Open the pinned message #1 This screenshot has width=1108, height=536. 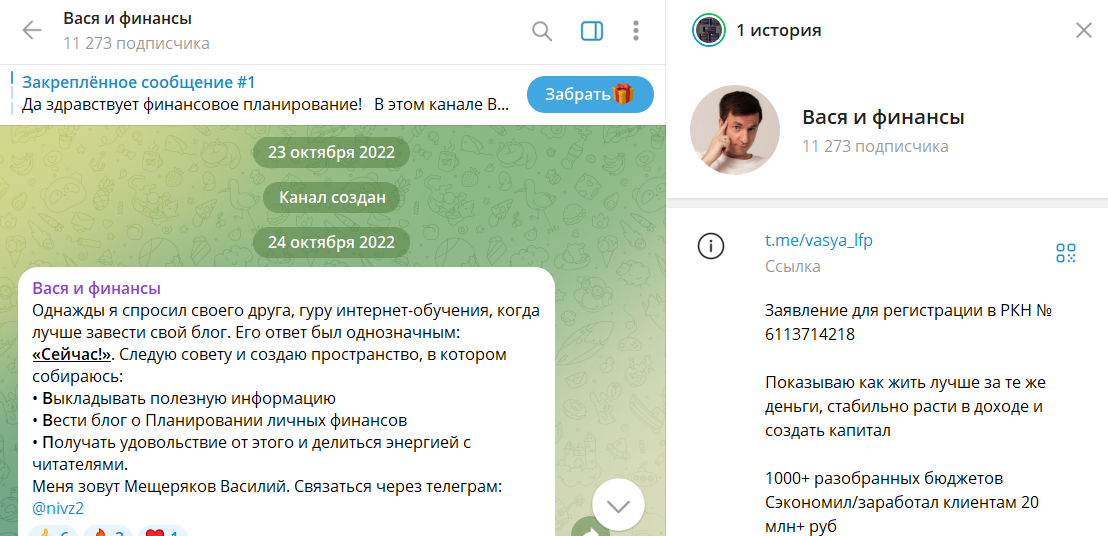pyautogui.click(x=265, y=93)
